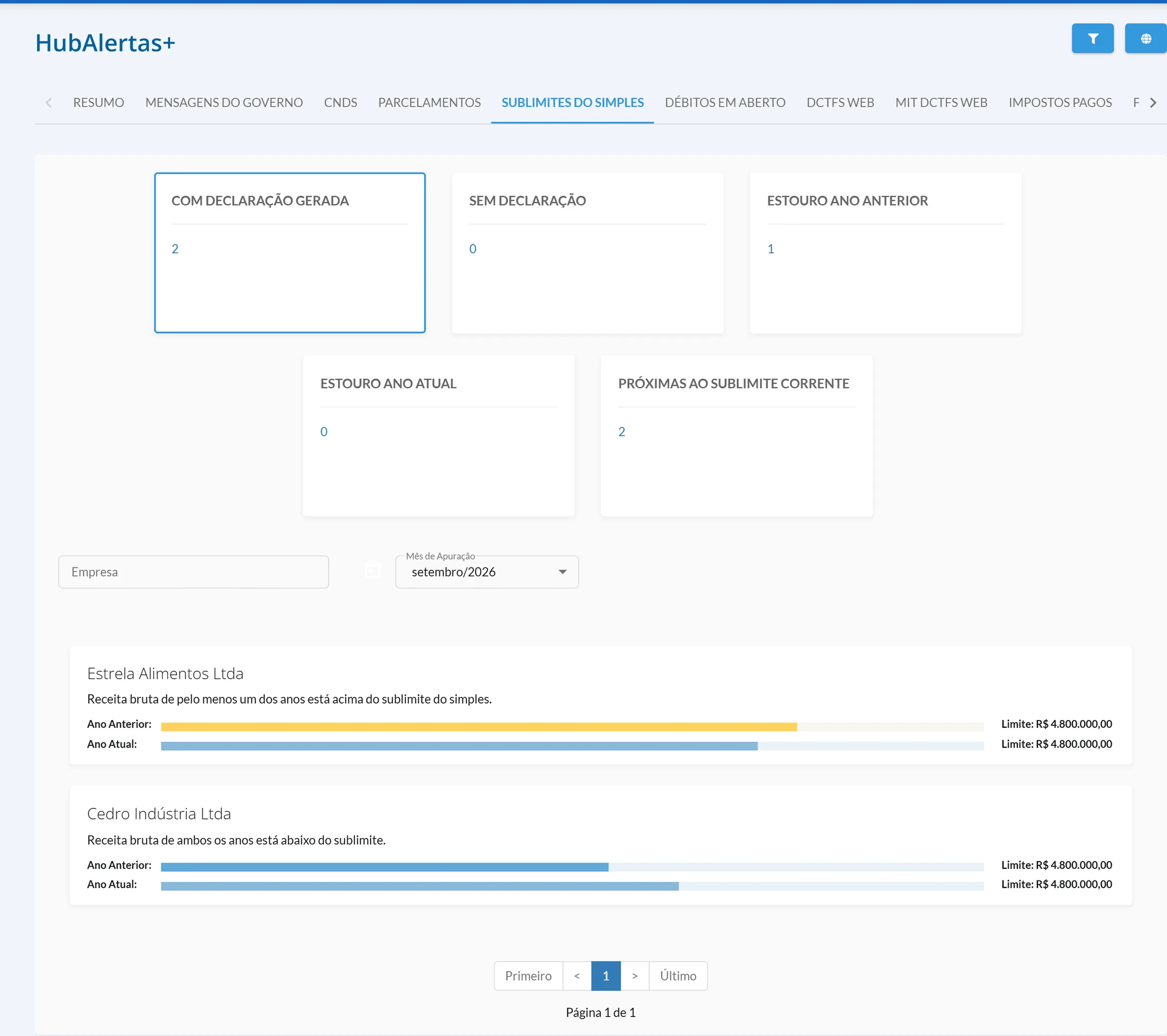The width and height of the screenshot is (1167, 1036).
Task: Click Cedro Indústria Ano Atual progress bar
Action: [572, 886]
